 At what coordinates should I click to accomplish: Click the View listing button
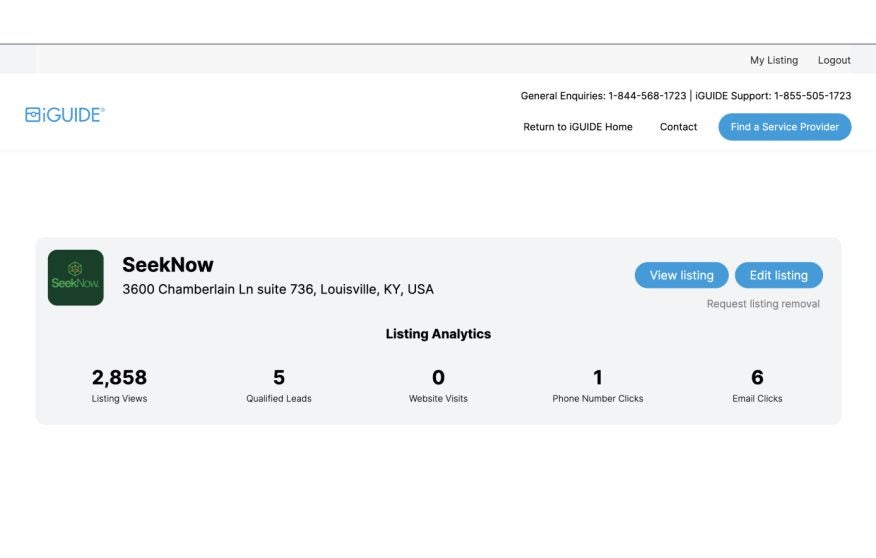point(681,275)
